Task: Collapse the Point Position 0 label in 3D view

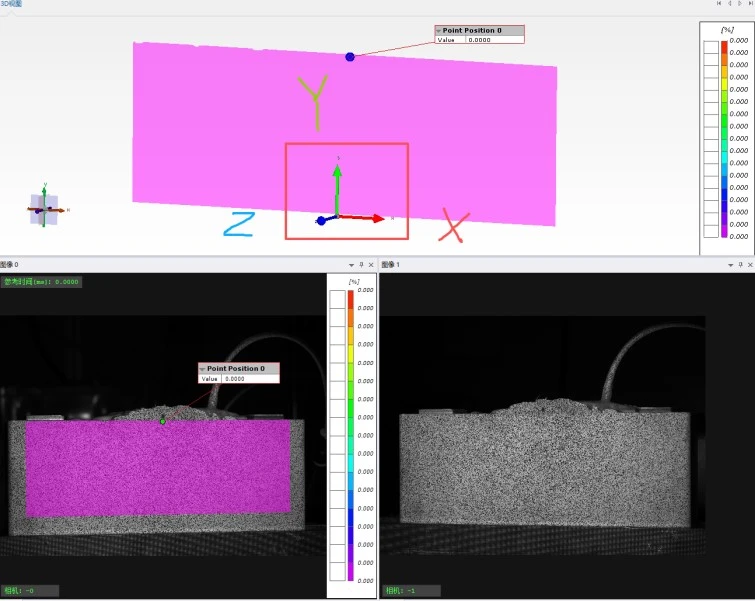Action: point(438,31)
